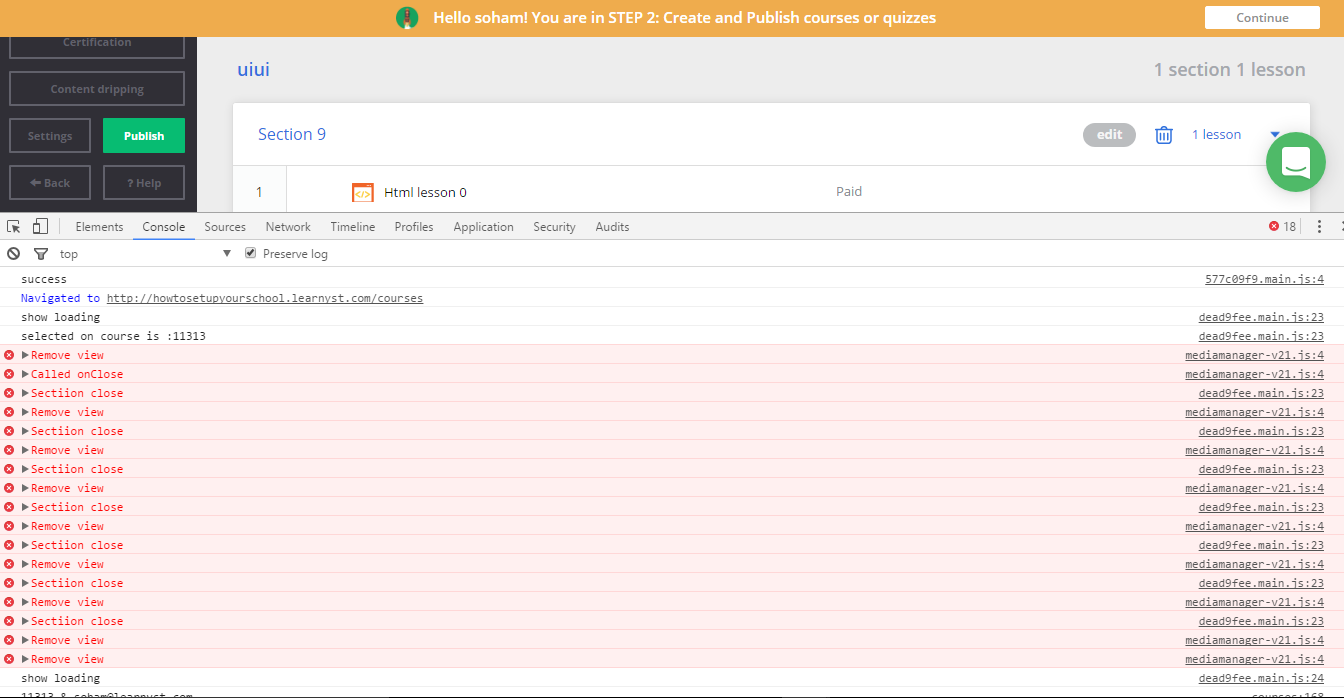Click the Section 9 heading
Screen dimensions: 1344x698
point(292,135)
